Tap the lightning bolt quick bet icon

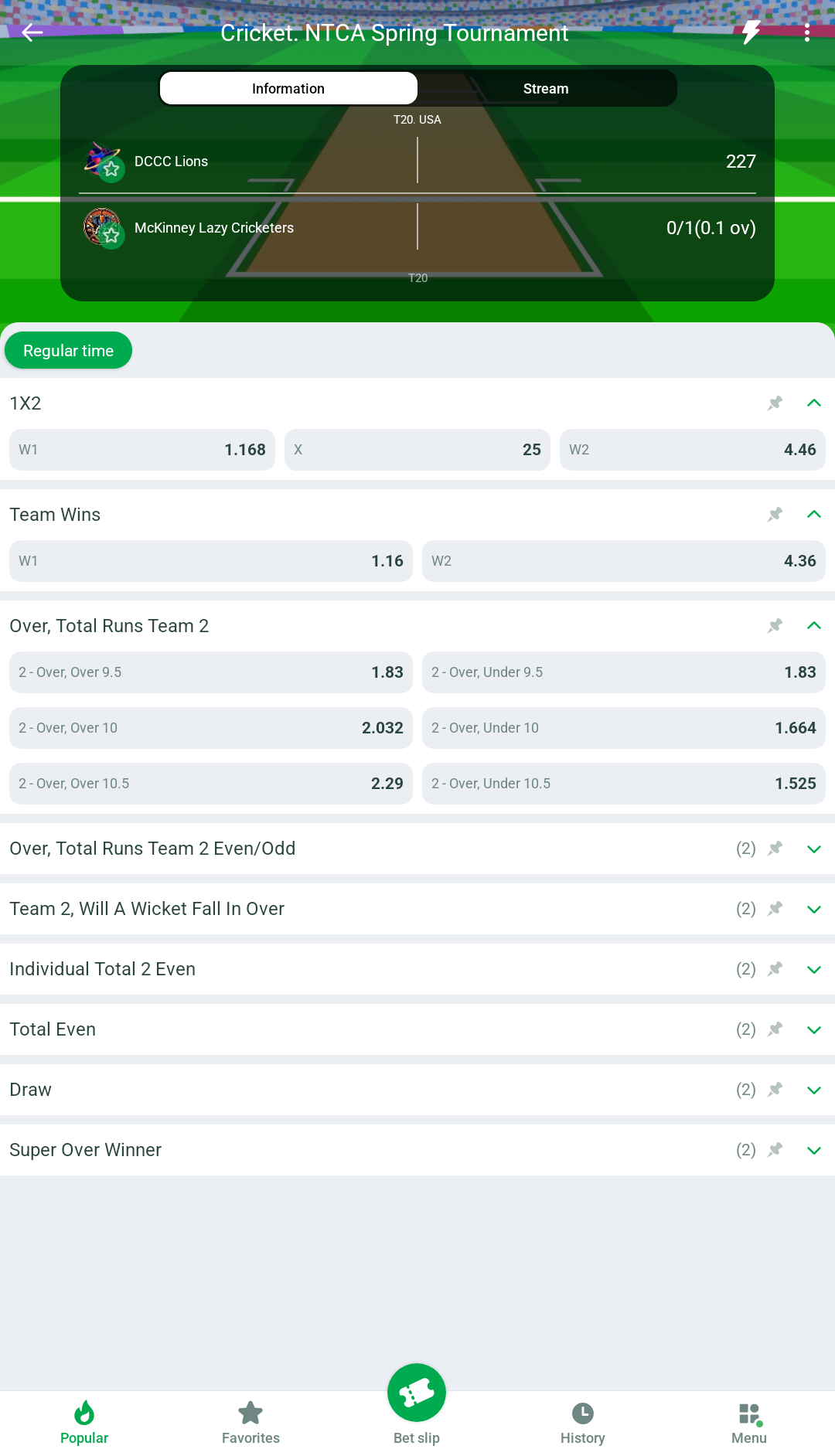751,32
